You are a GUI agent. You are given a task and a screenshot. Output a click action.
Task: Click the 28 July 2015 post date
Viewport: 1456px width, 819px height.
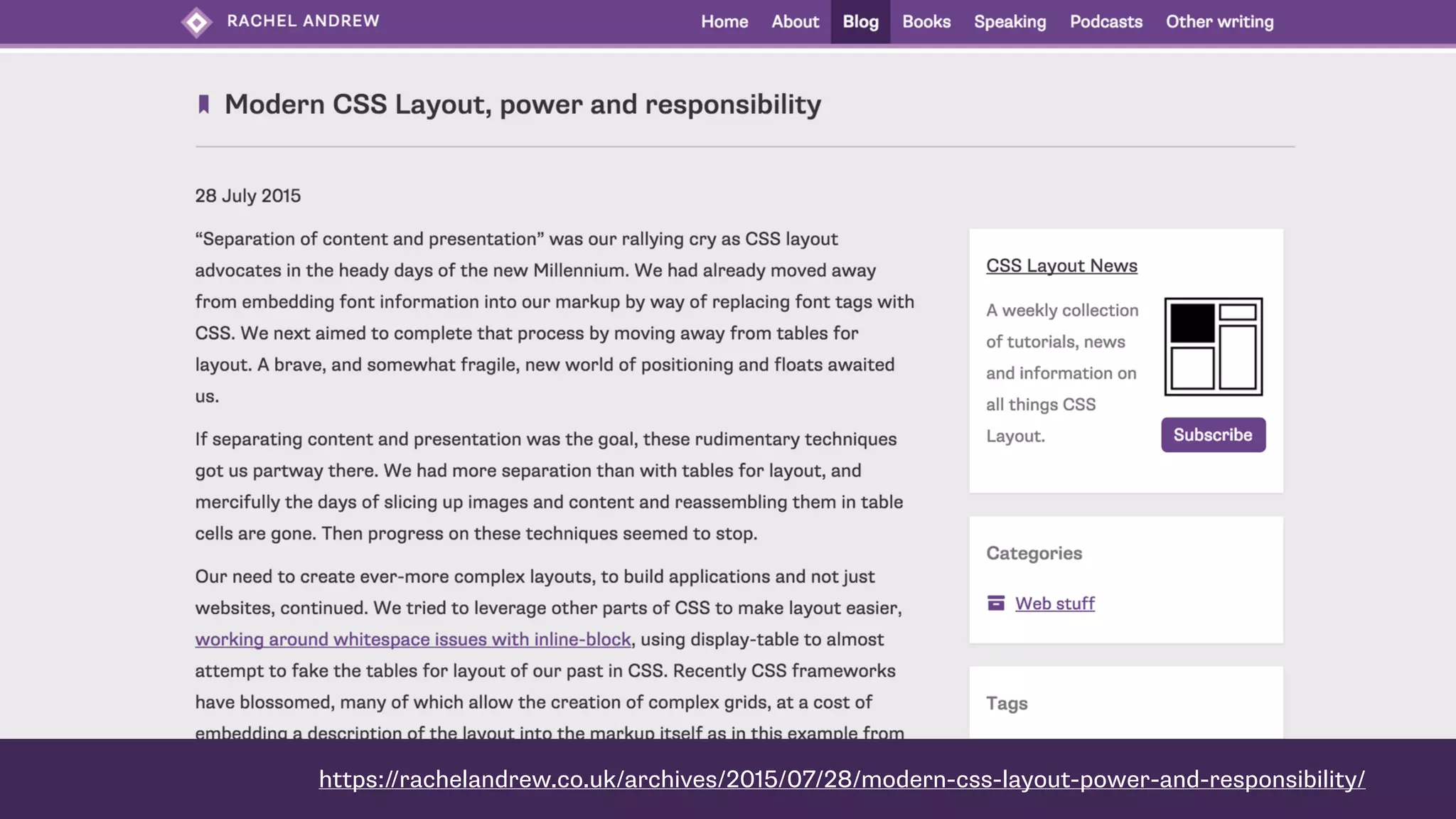[x=248, y=196]
